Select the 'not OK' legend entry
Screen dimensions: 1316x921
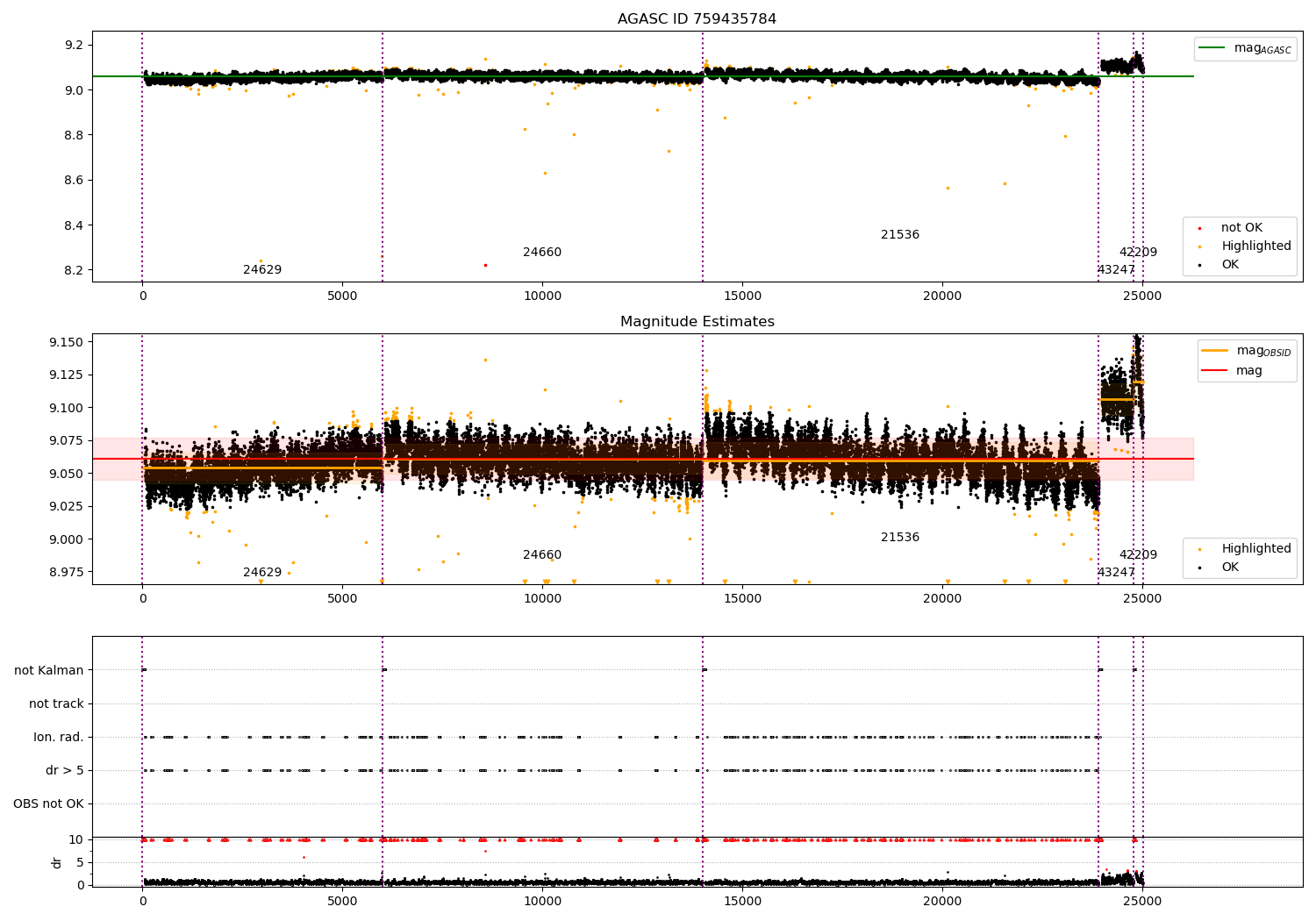(x=1241, y=228)
